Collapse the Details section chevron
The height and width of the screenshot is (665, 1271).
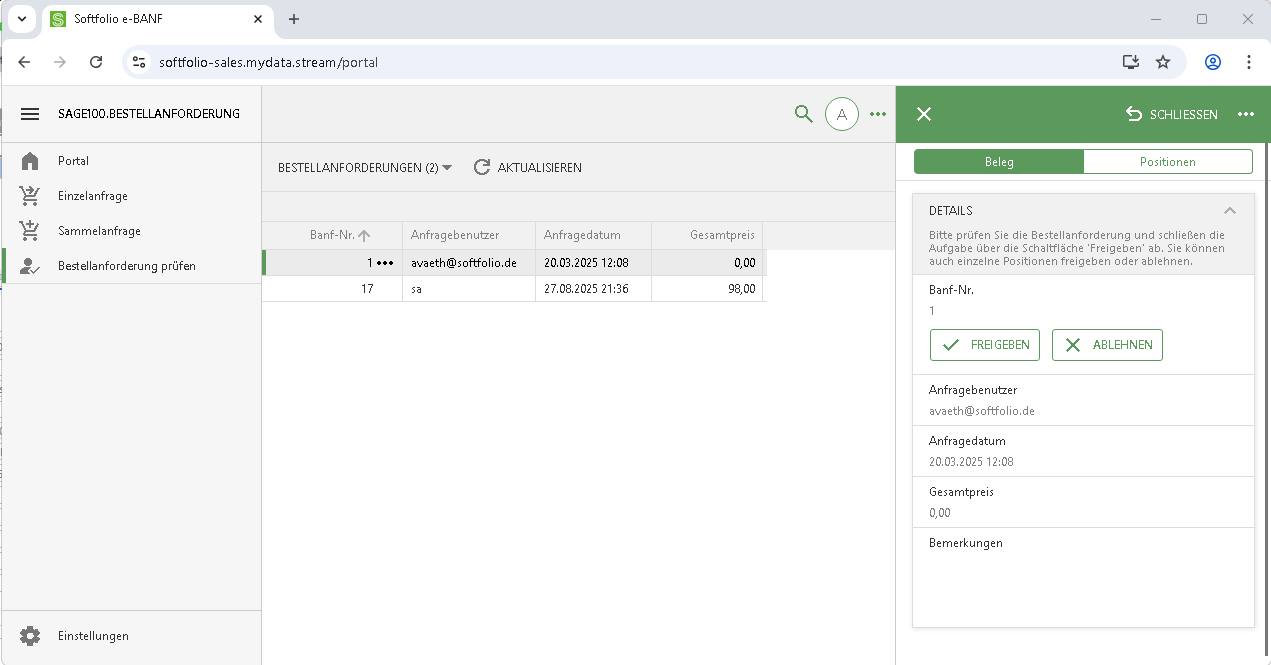[x=1230, y=211]
